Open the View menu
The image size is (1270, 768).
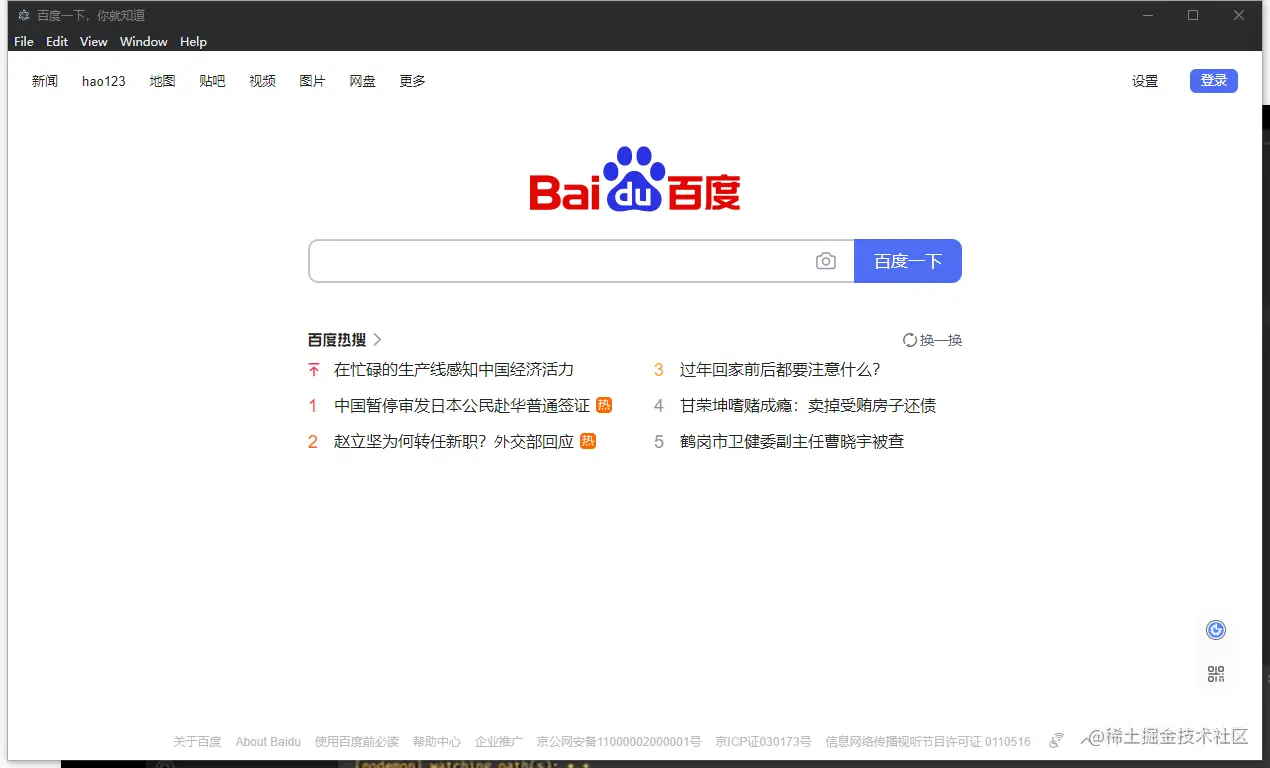pyautogui.click(x=93, y=41)
